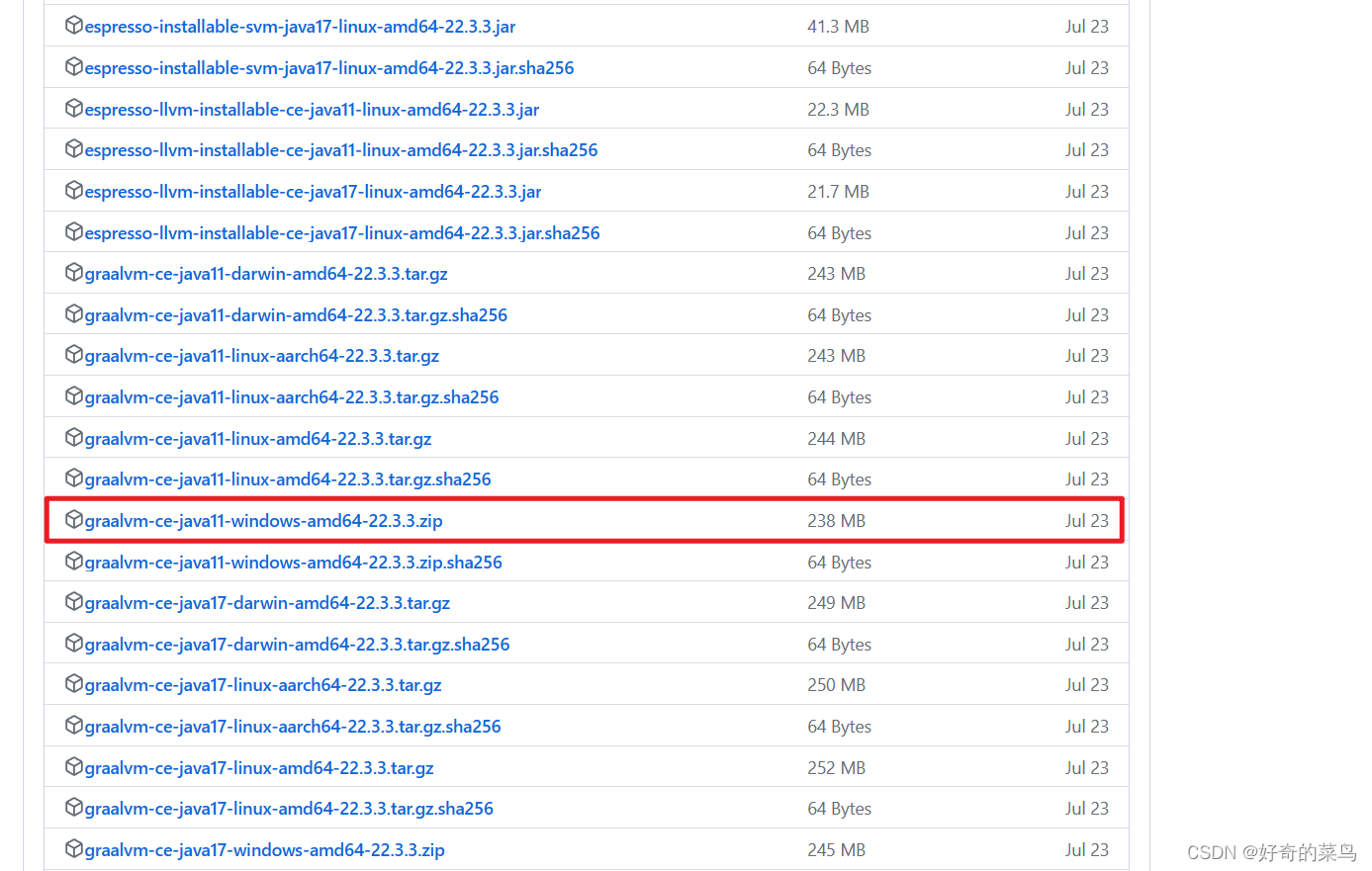Download espresso-llvm-installable-ce-java11-linux-amd64-22.3.3.jar
The image size is (1372, 871).
point(312,110)
